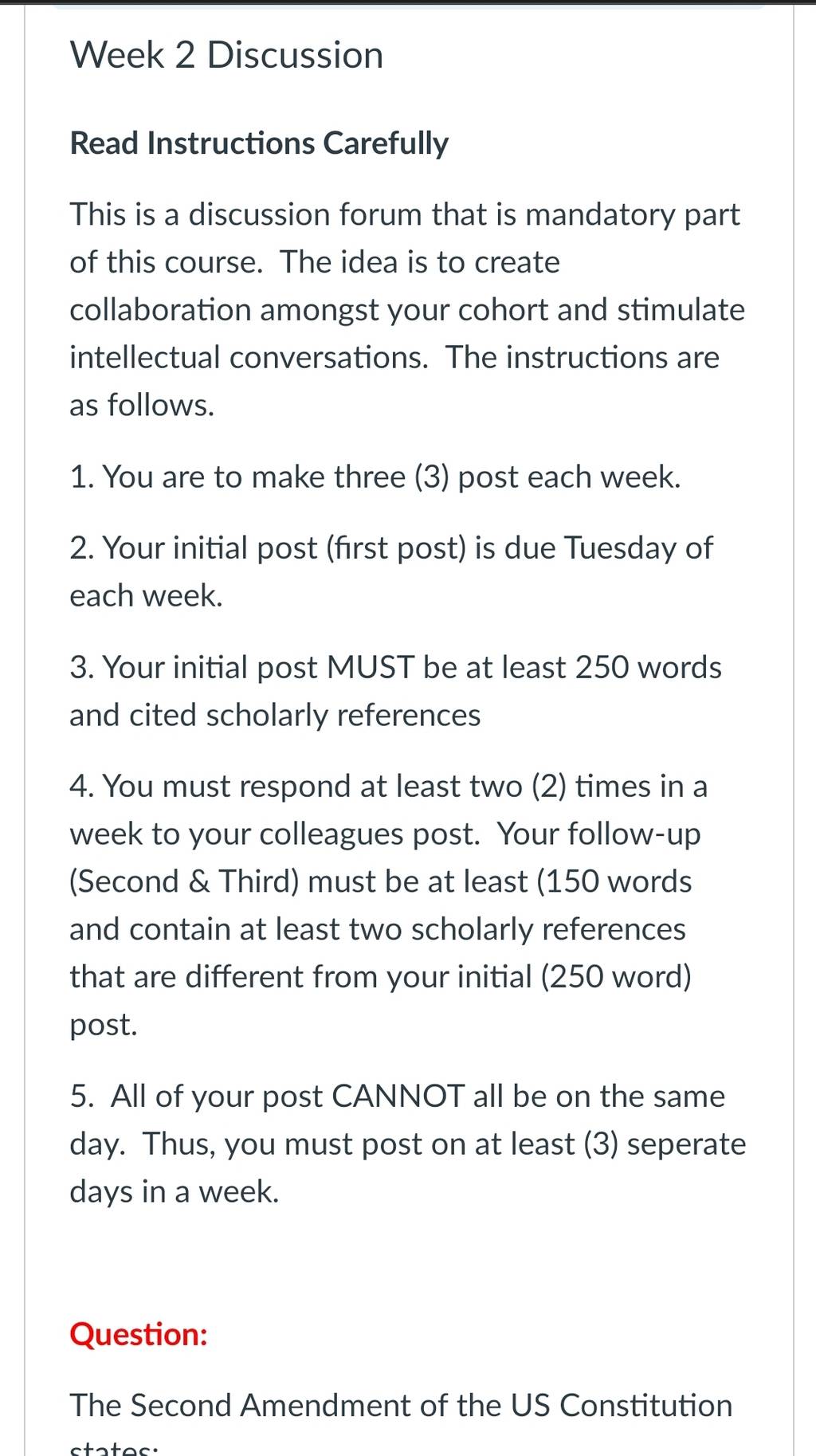The height and width of the screenshot is (1456, 816).
Task: Select the words intellectual conversations
Action: 249,358
